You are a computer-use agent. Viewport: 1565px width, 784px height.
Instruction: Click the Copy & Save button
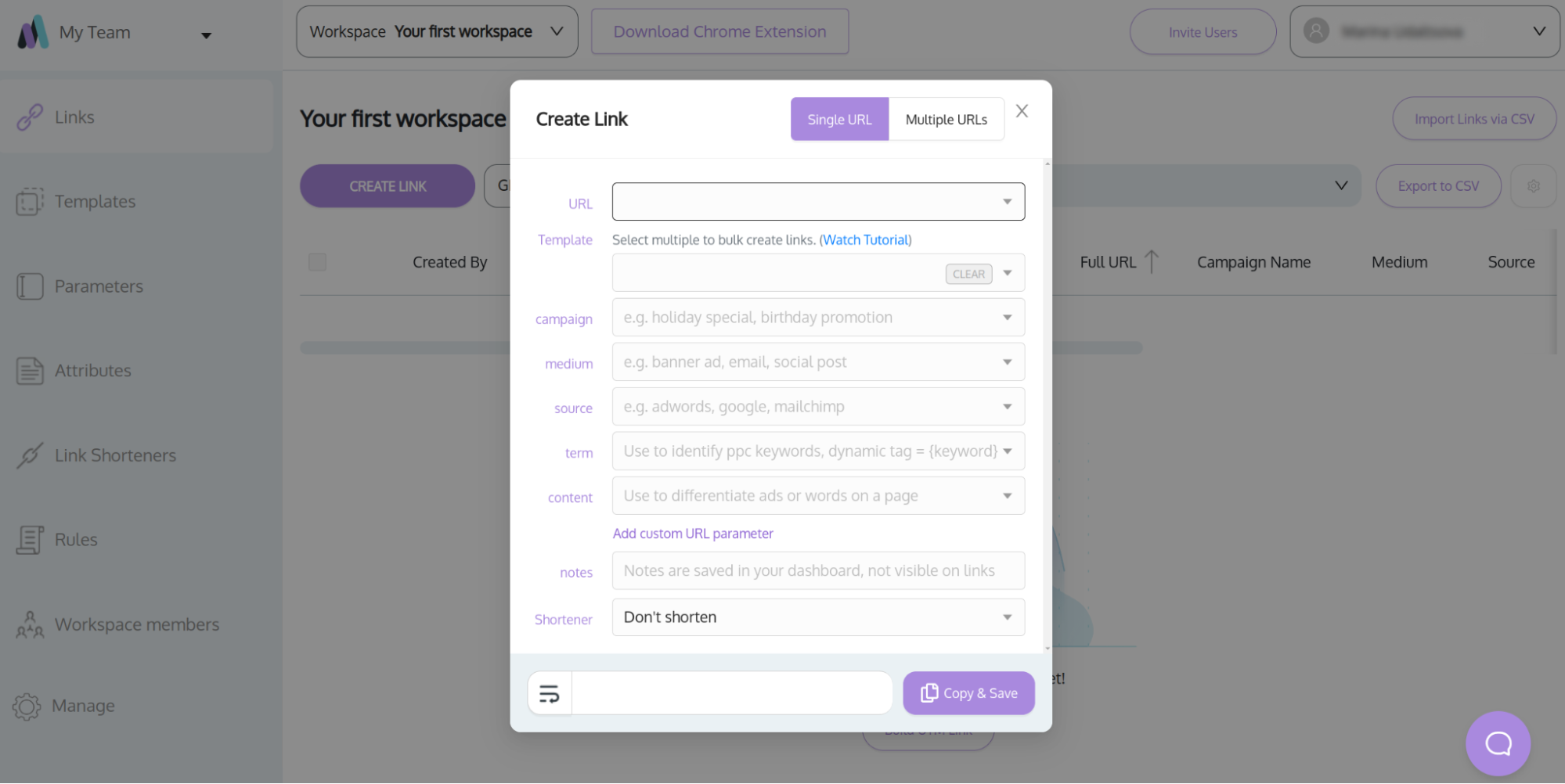click(x=968, y=693)
